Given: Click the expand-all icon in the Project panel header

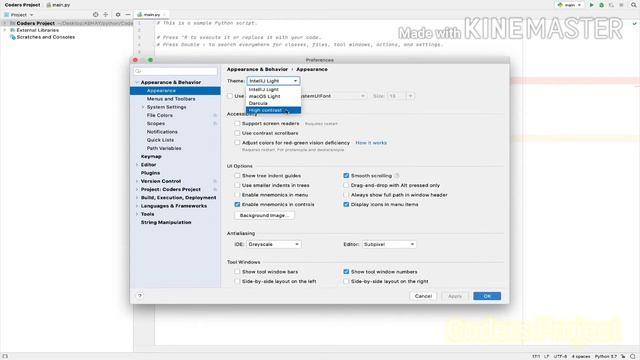Looking at the screenshot, I should pyautogui.click(x=106, y=14).
